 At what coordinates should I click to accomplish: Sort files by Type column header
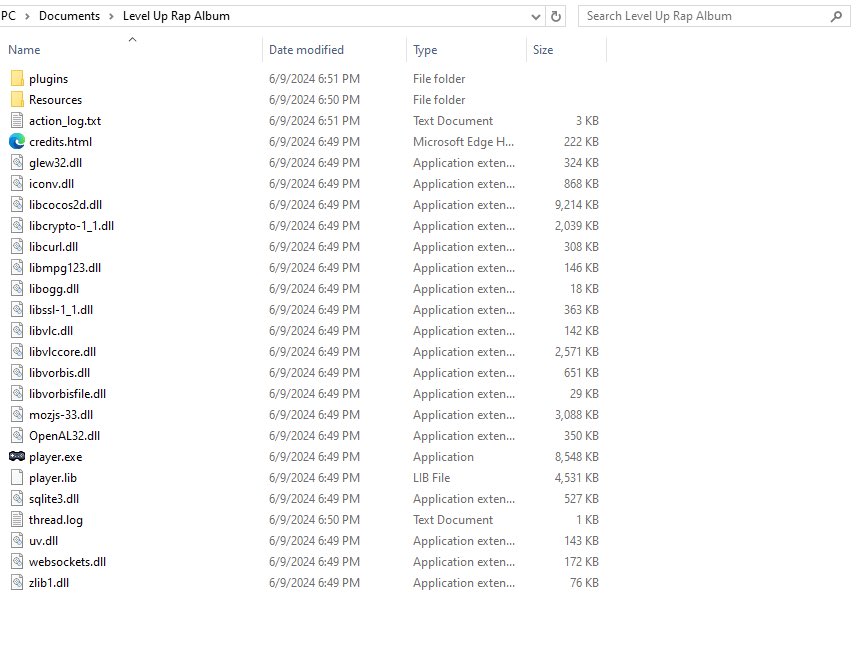(x=425, y=50)
